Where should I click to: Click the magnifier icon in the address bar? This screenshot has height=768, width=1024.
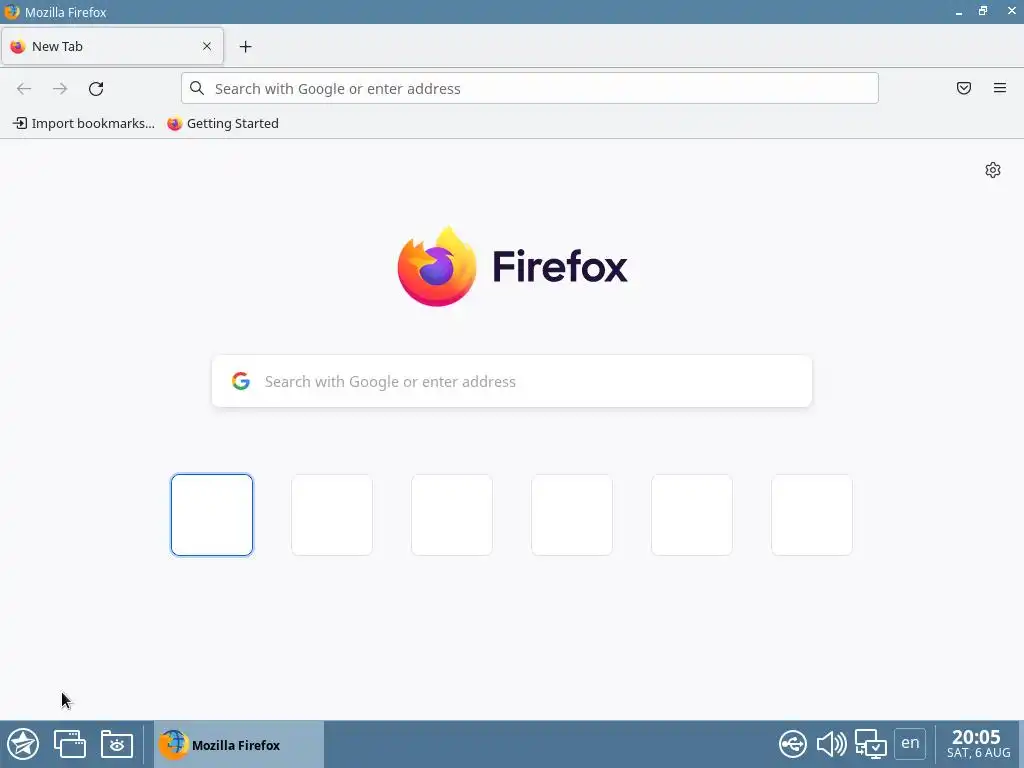(x=197, y=88)
